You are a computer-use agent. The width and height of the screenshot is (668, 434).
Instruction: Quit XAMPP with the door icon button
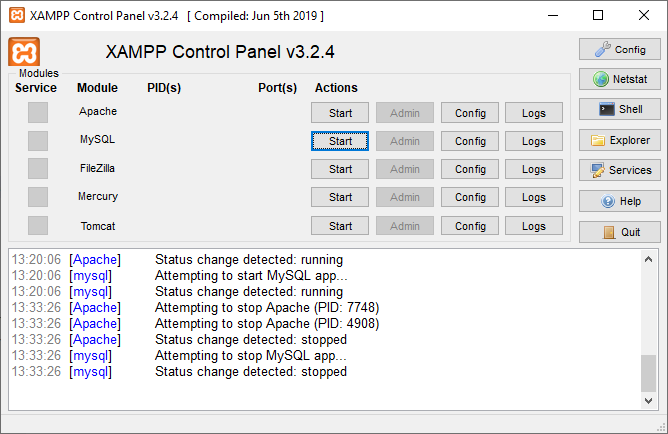(619, 232)
